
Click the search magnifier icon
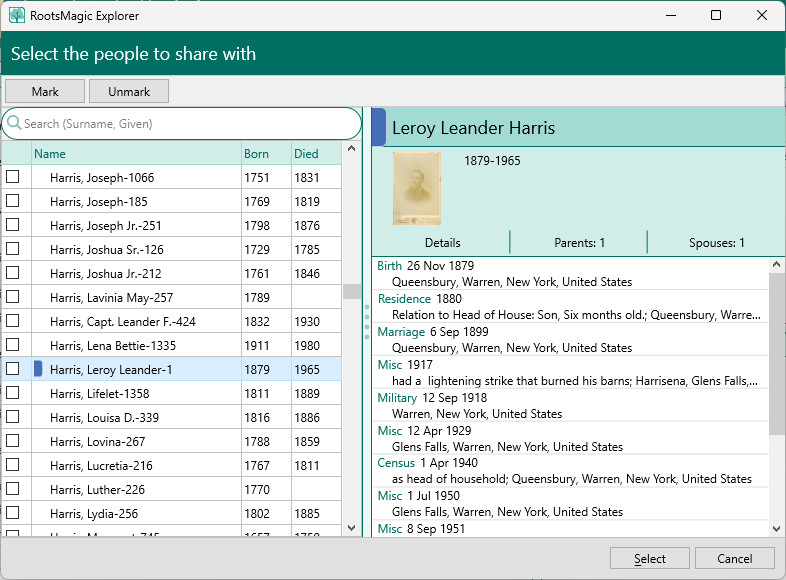tap(14, 124)
